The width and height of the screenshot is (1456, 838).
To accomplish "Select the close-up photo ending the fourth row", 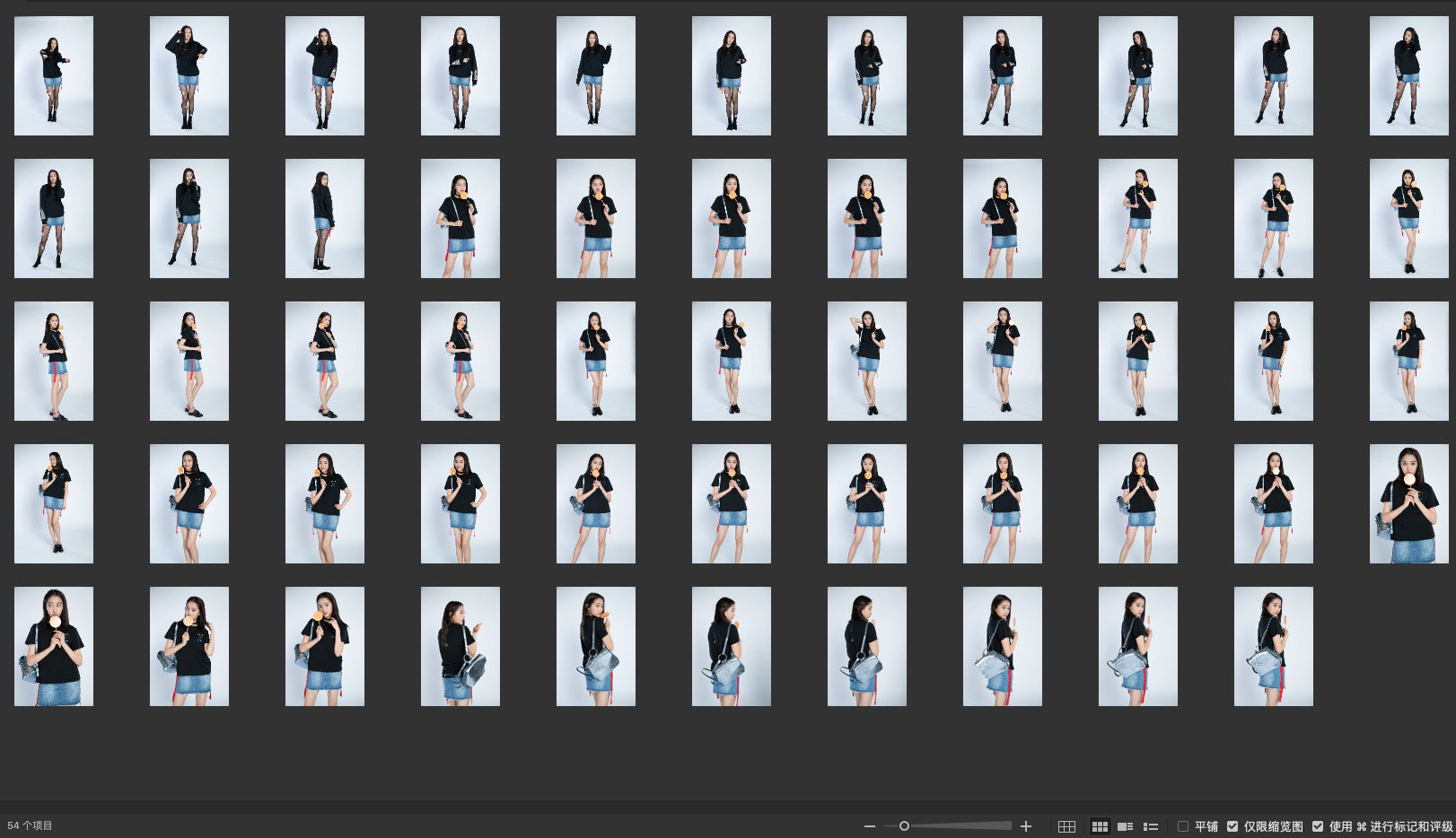I will 1408,504.
